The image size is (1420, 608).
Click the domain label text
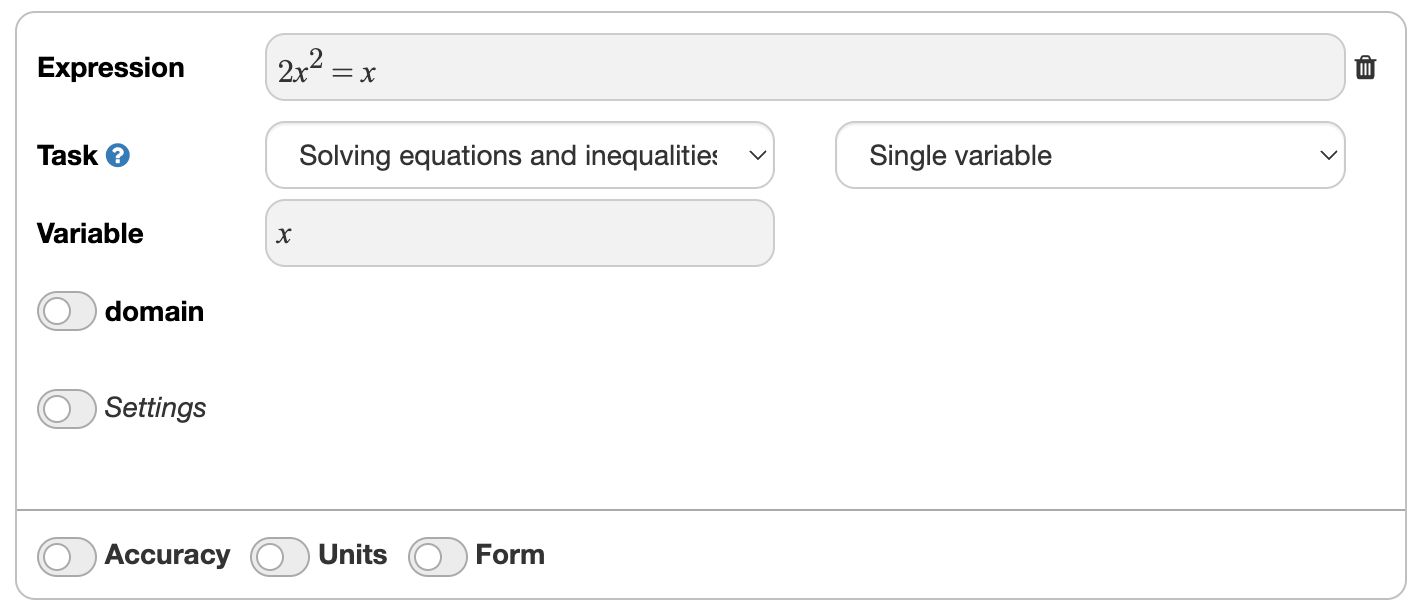[x=153, y=311]
